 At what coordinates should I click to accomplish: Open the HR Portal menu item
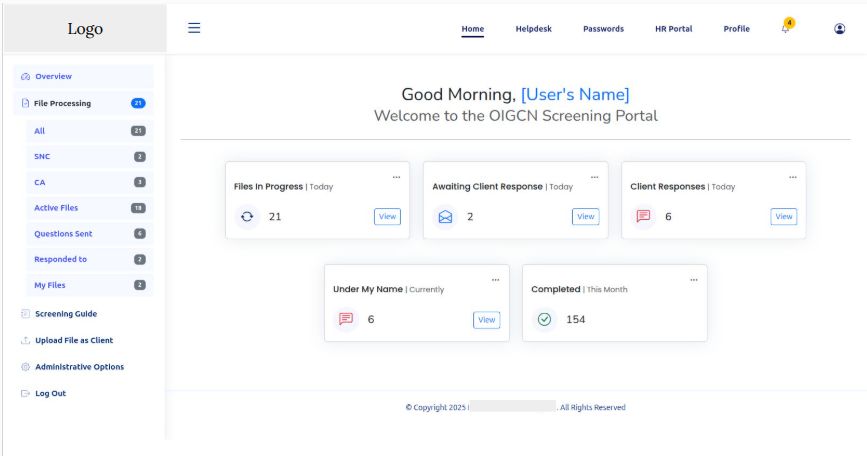tap(673, 29)
